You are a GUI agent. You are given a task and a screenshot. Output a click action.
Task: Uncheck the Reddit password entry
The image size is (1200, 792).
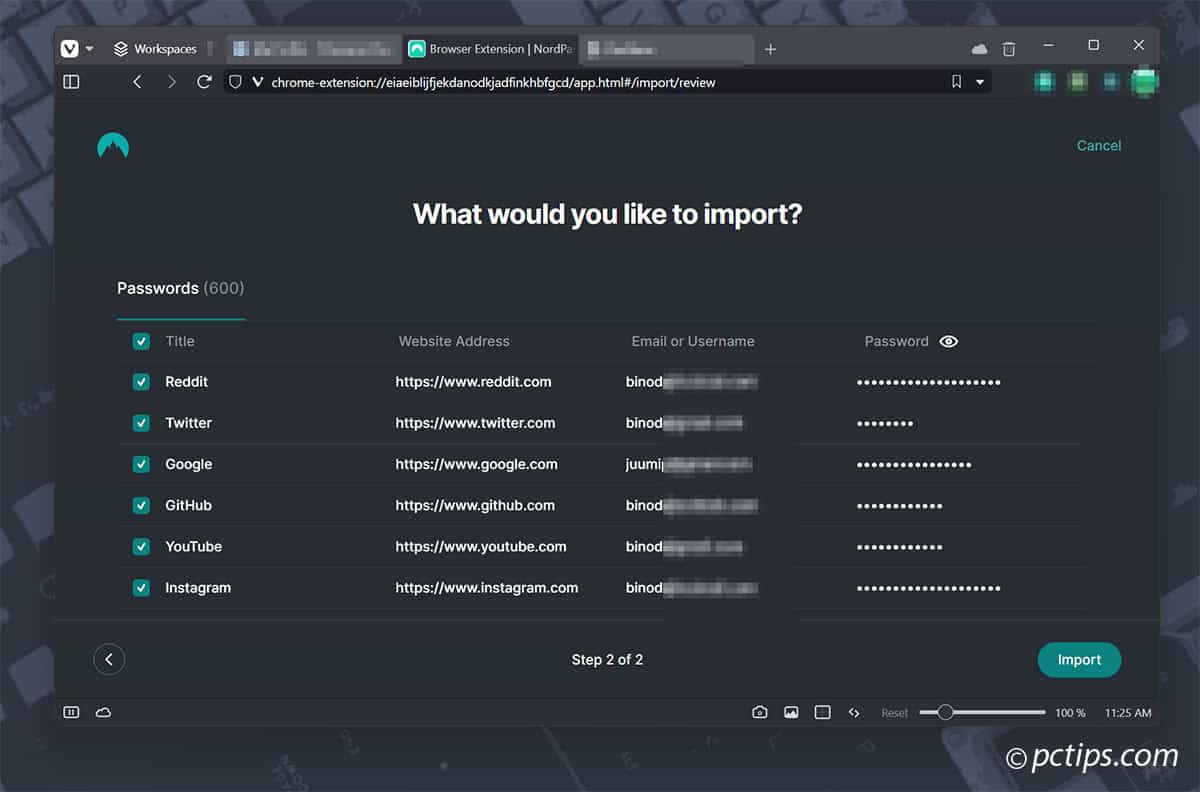click(x=141, y=381)
